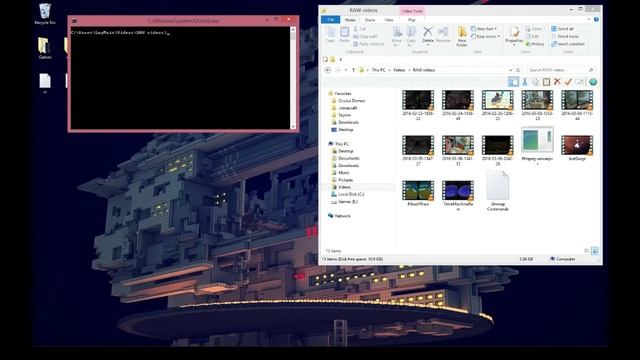Switch to details view in the status bar
This screenshot has width=640, height=360.
(587, 251)
